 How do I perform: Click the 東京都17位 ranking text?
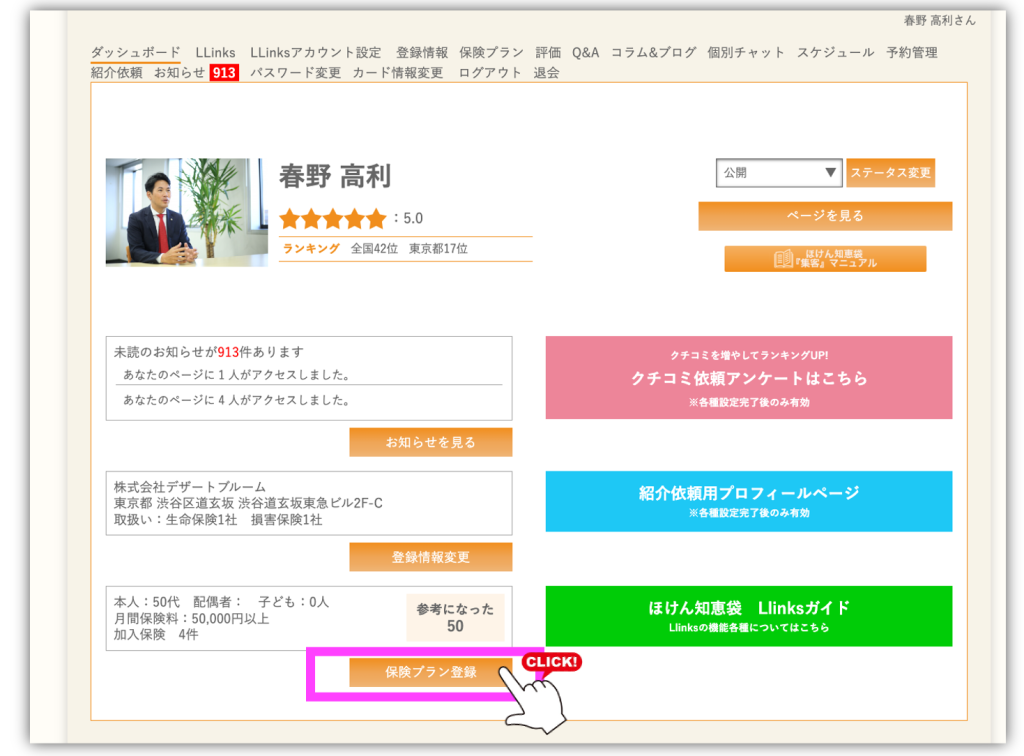(438, 249)
